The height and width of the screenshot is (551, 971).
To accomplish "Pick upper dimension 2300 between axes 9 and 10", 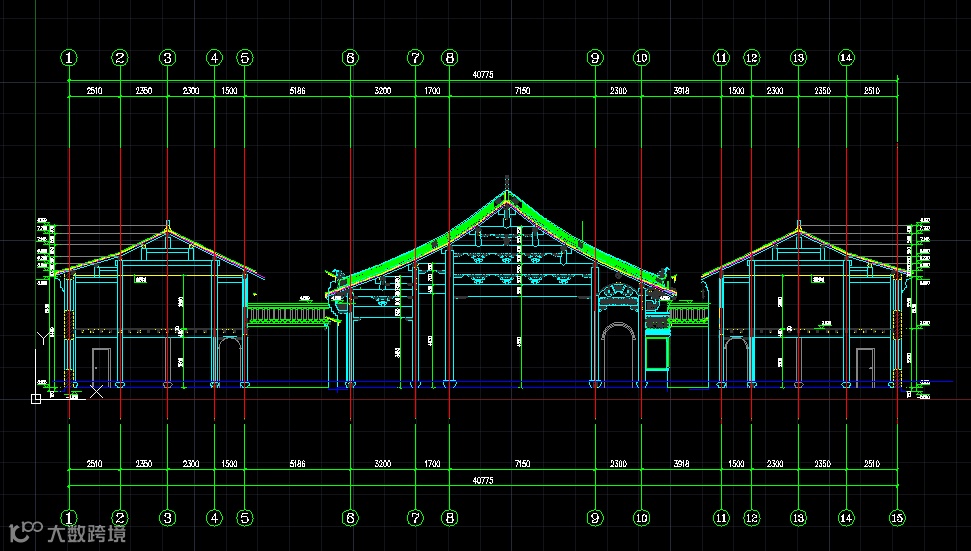I will tap(618, 90).
